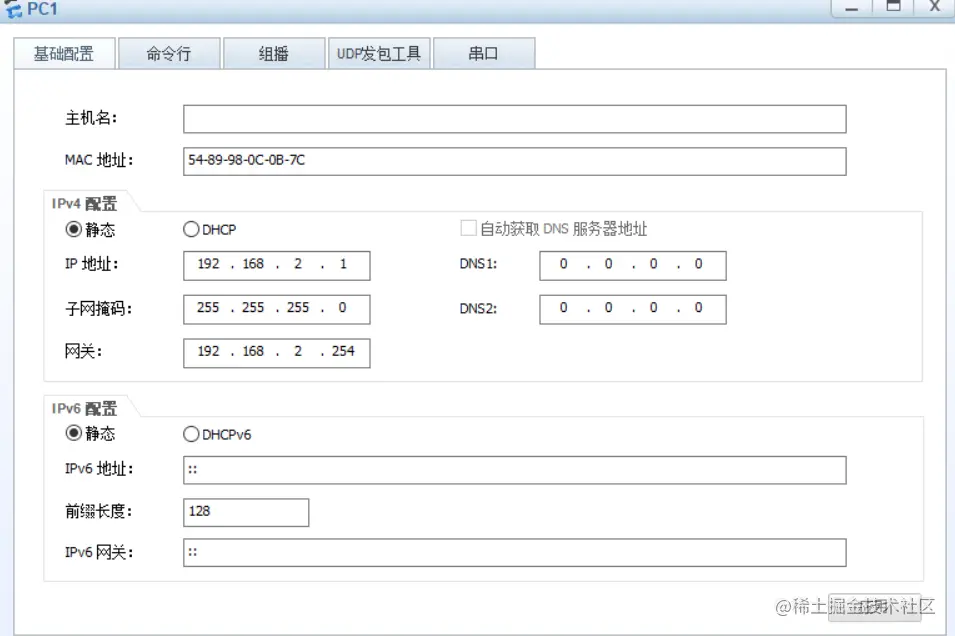955x636 pixels.
Task: Click the MAC 地址 input field
Action: coord(515,161)
